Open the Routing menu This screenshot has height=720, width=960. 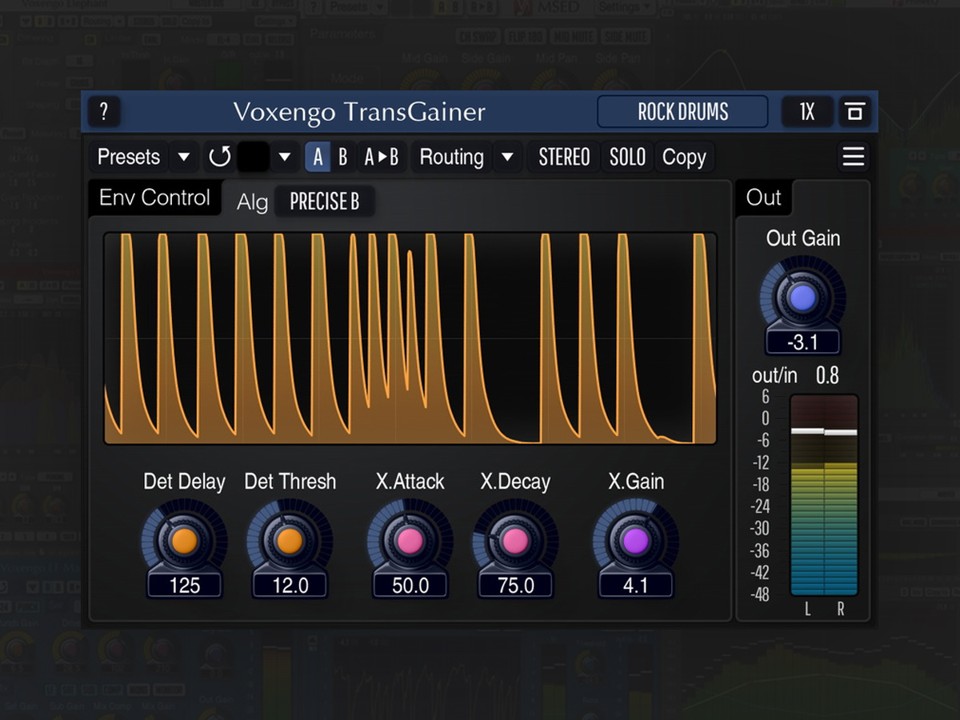[x=452, y=157]
